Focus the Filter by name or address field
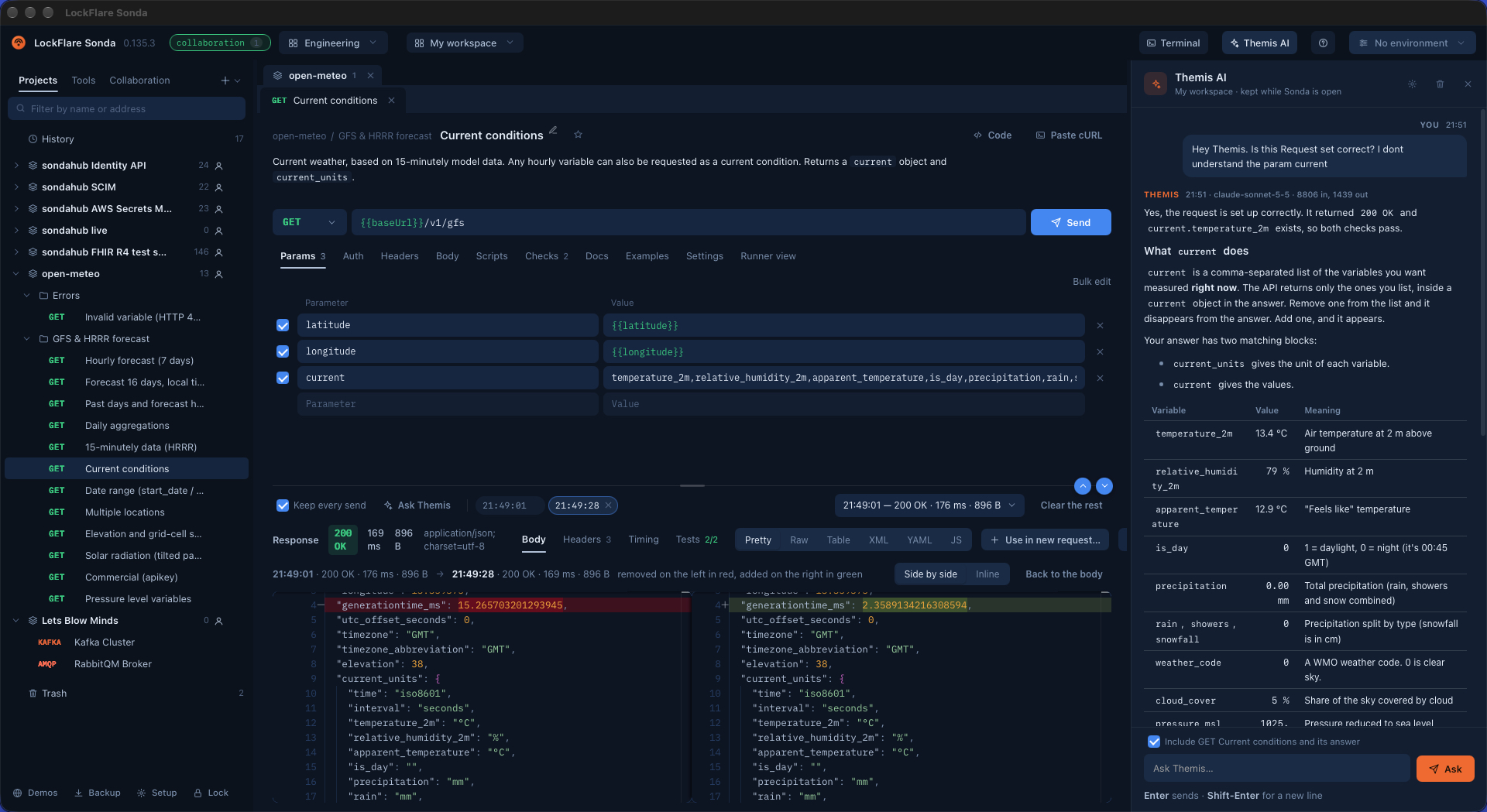The width and height of the screenshot is (1487, 812). [x=127, y=109]
